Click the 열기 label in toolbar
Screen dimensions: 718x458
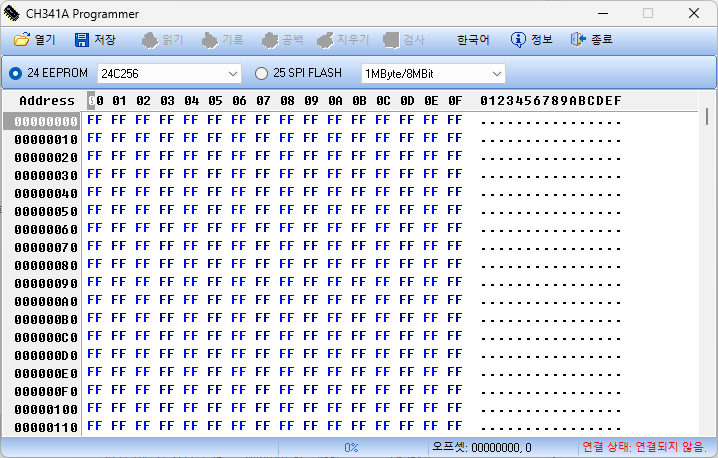click(x=45, y=40)
